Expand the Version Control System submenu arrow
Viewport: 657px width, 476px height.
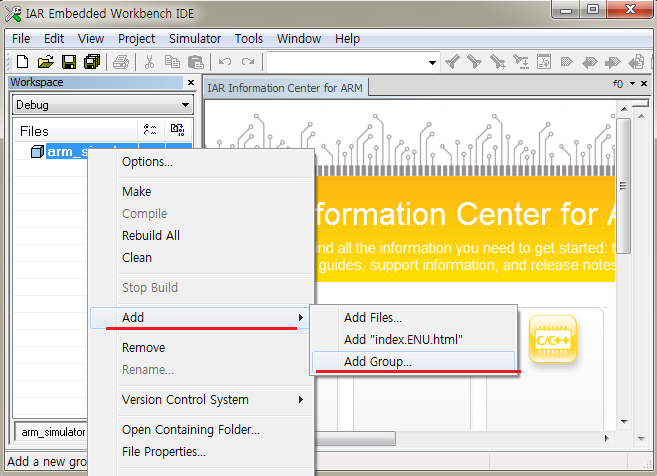pos(301,399)
